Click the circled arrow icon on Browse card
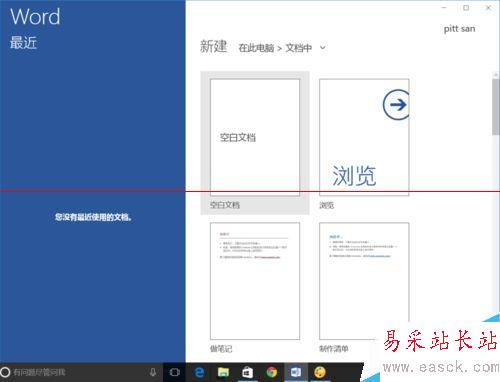Image resolution: width=500 pixels, height=382 pixels. pyautogui.click(x=396, y=105)
